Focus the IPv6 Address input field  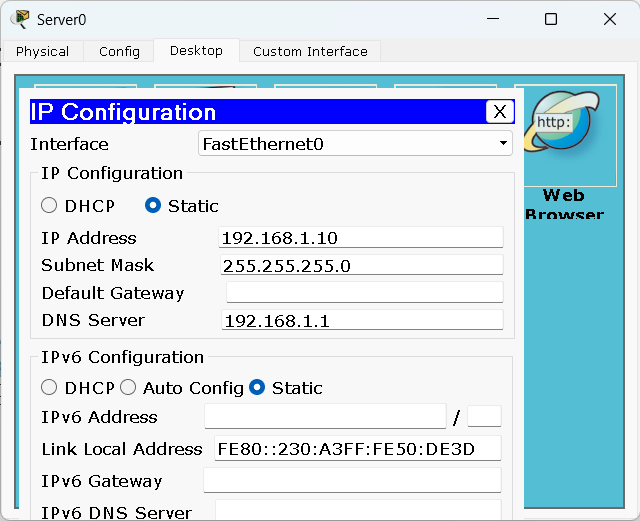(x=325, y=416)
